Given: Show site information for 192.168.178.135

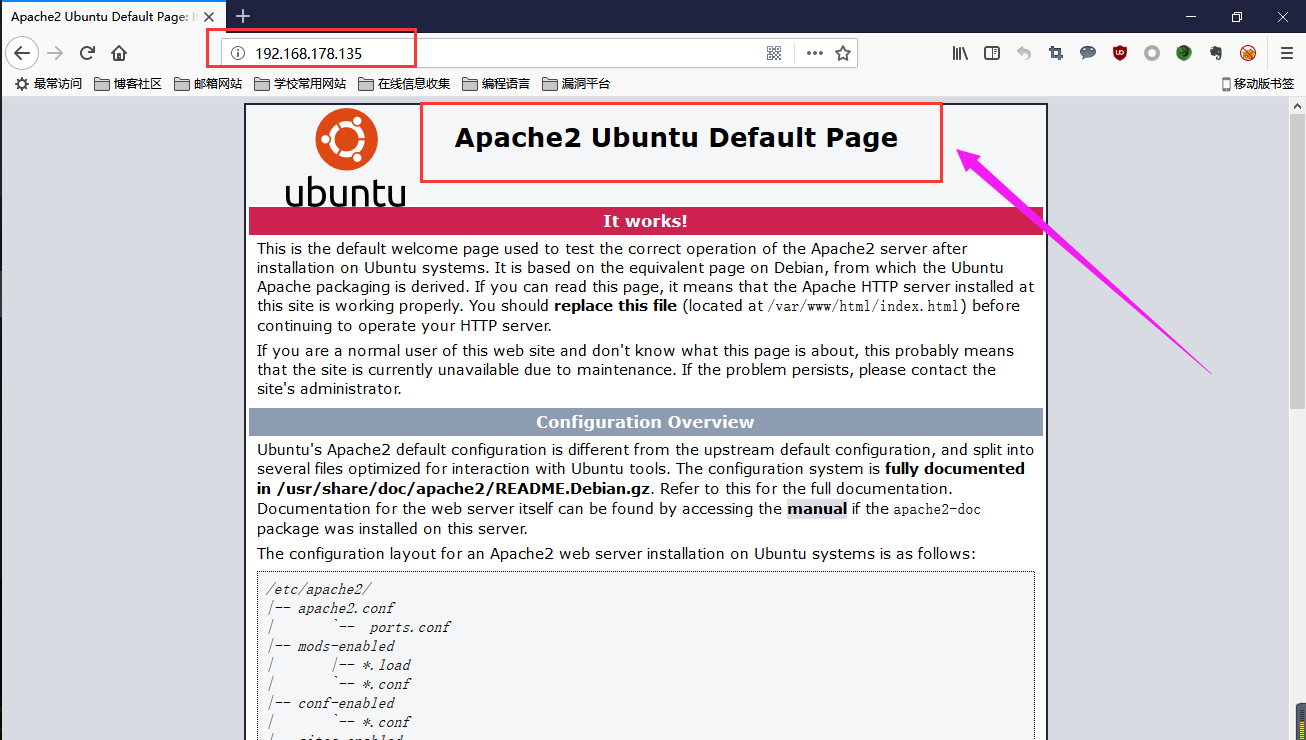Looking at the screenshot, I should point(238,53).
